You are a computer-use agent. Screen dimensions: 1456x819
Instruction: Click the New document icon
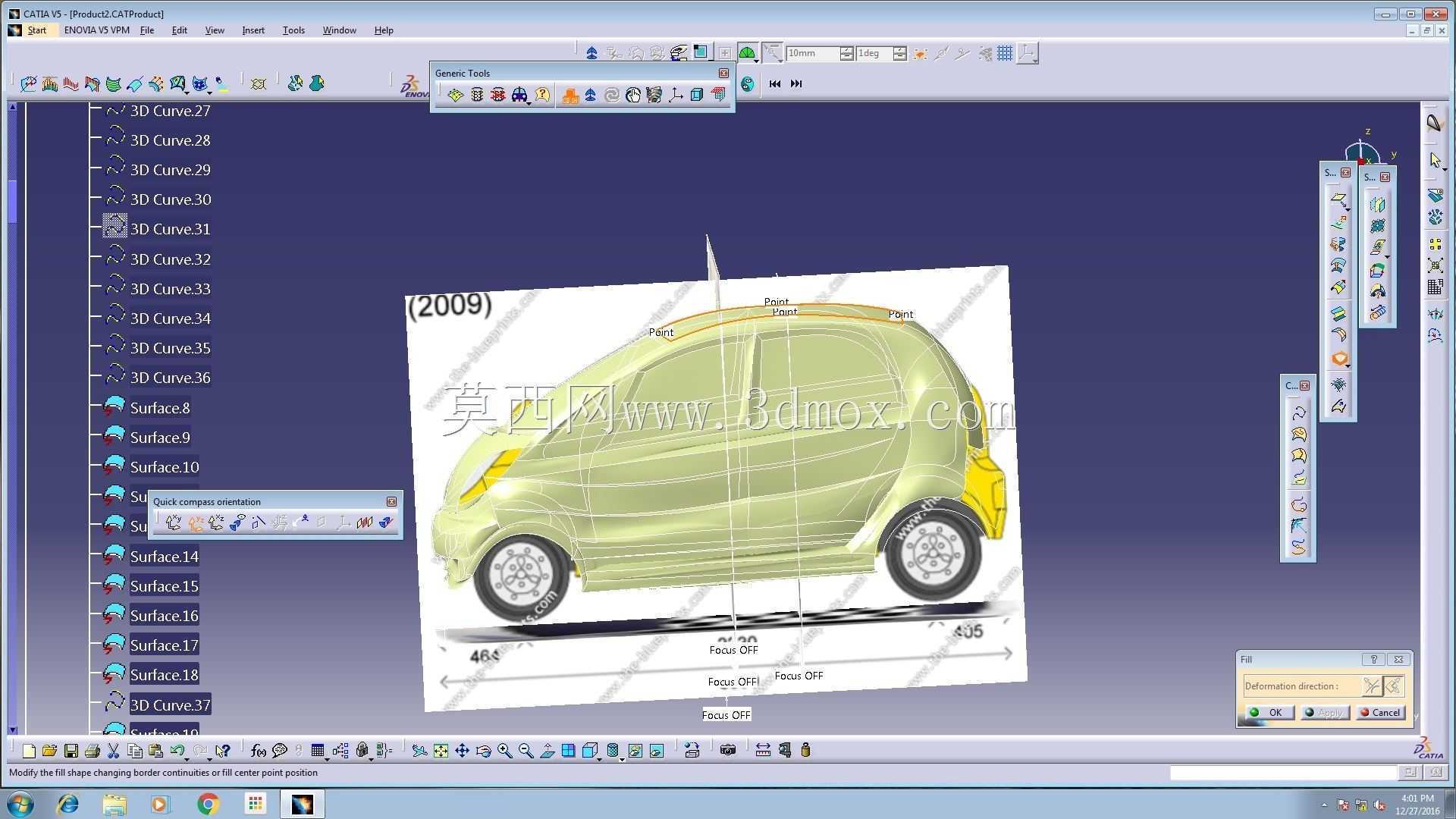pos(29,751)
